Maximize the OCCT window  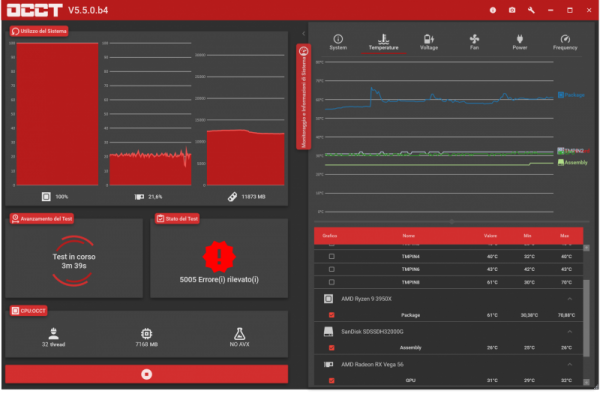[x=570, y=10]
